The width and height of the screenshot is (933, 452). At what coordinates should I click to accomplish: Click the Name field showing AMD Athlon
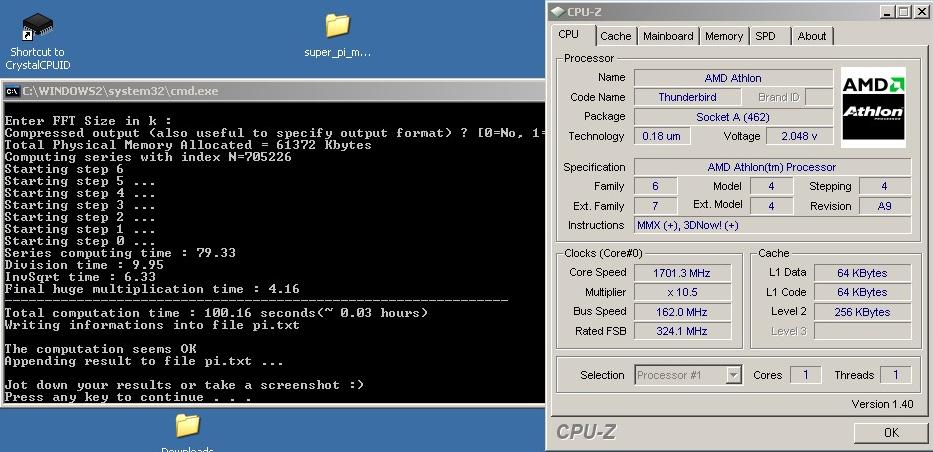pyautogui.click(x=733, y=78)
